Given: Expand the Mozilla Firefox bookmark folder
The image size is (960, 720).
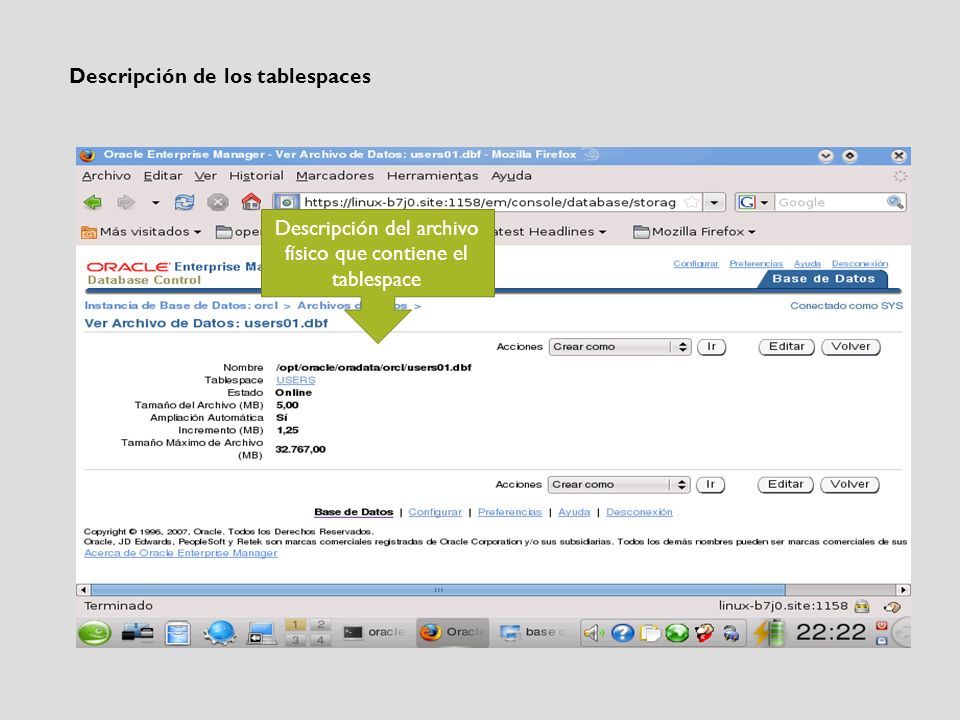Looking at the screenshot, I should pos(694,231).
